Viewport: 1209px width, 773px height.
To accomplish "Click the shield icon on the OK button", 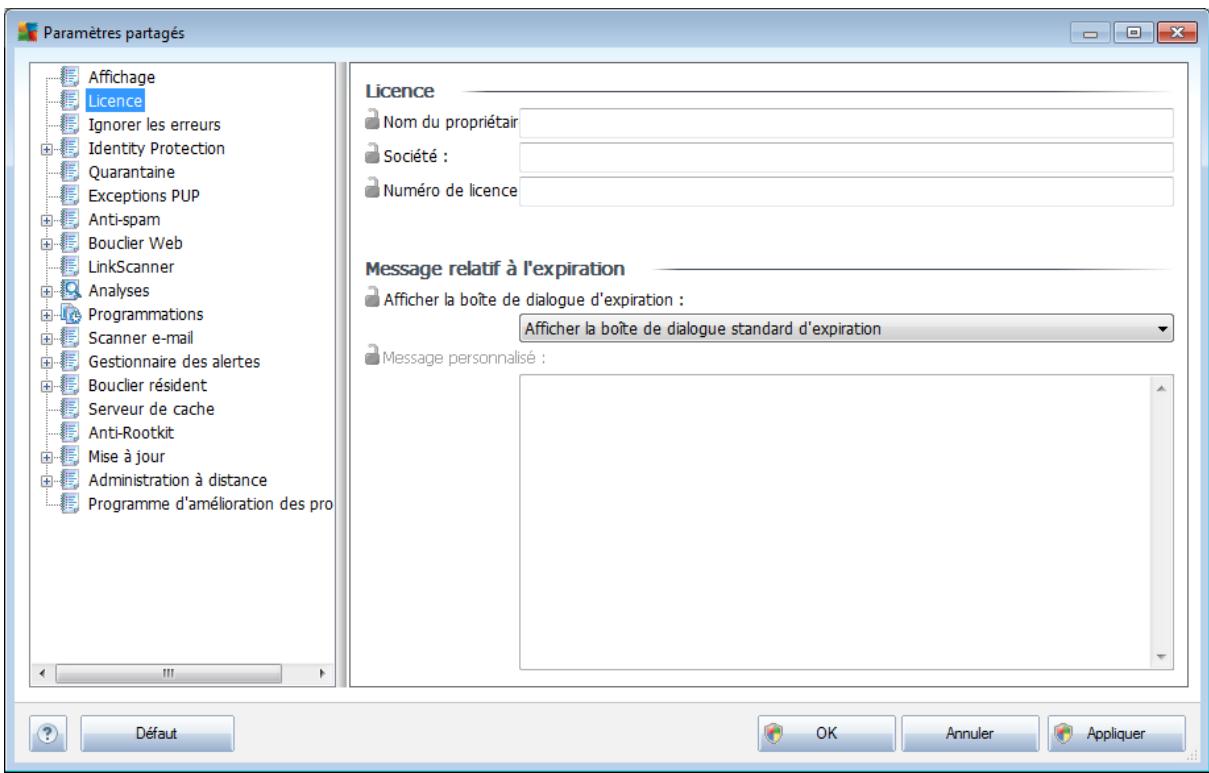I will (775, 733).
